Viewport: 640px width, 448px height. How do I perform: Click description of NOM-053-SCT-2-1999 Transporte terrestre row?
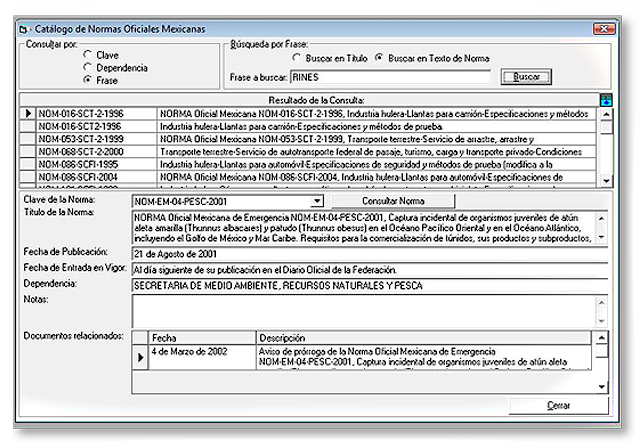(x=376, y=139)
